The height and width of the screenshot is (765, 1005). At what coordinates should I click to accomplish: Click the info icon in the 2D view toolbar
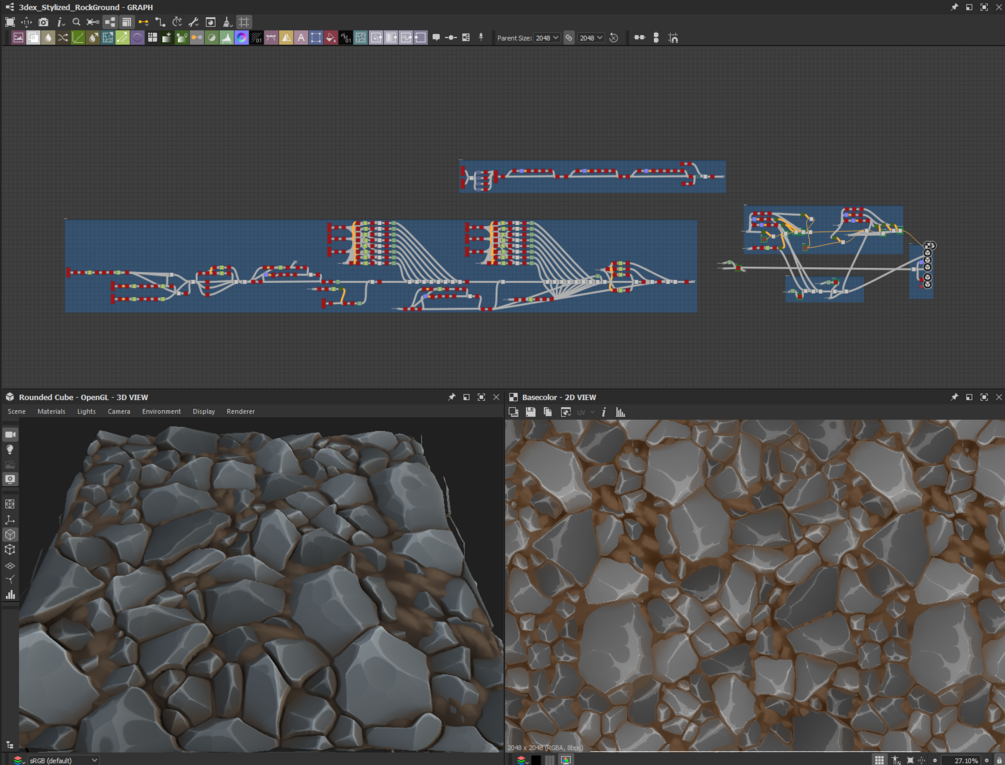[x=604, y=412]
